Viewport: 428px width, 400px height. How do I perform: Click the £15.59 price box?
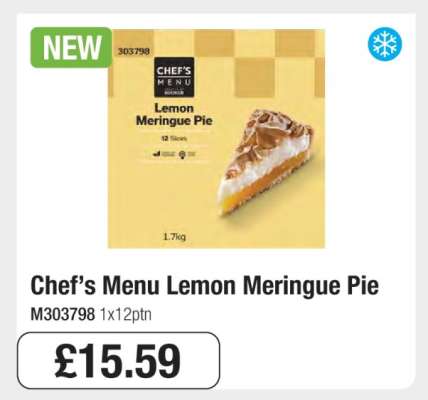click(118, 361)
